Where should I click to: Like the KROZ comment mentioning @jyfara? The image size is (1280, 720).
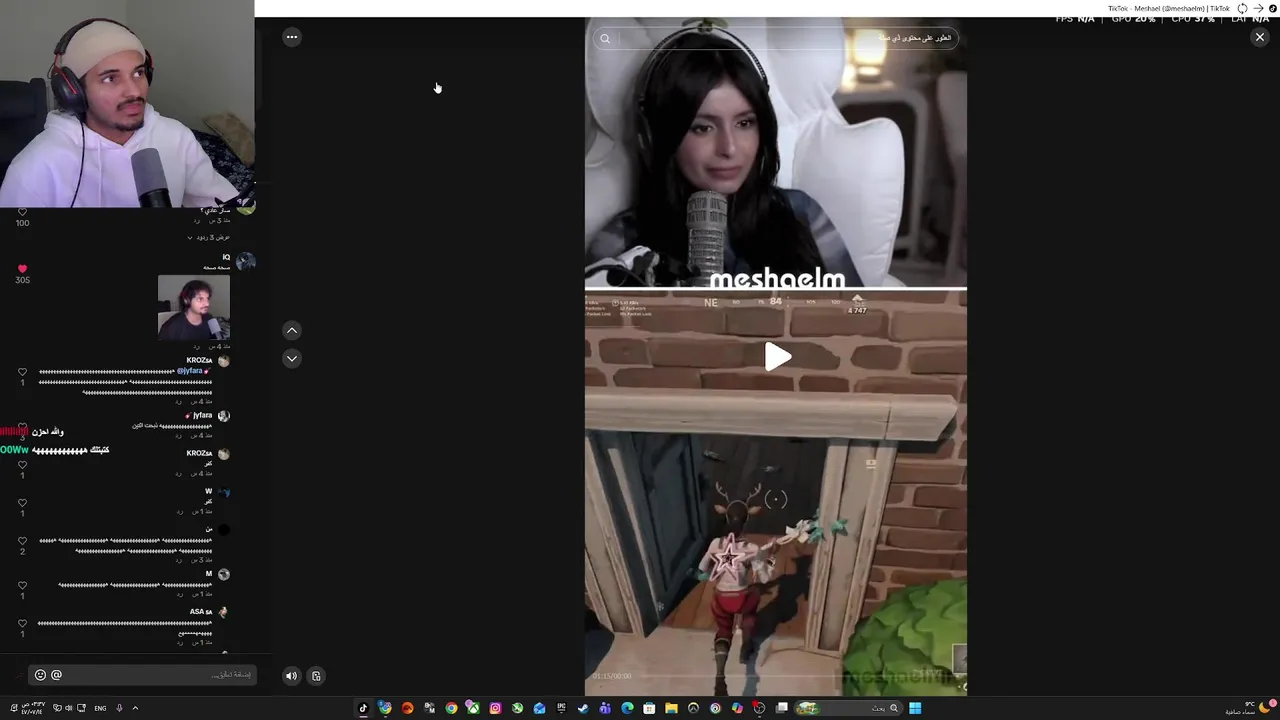coord(22,372)
